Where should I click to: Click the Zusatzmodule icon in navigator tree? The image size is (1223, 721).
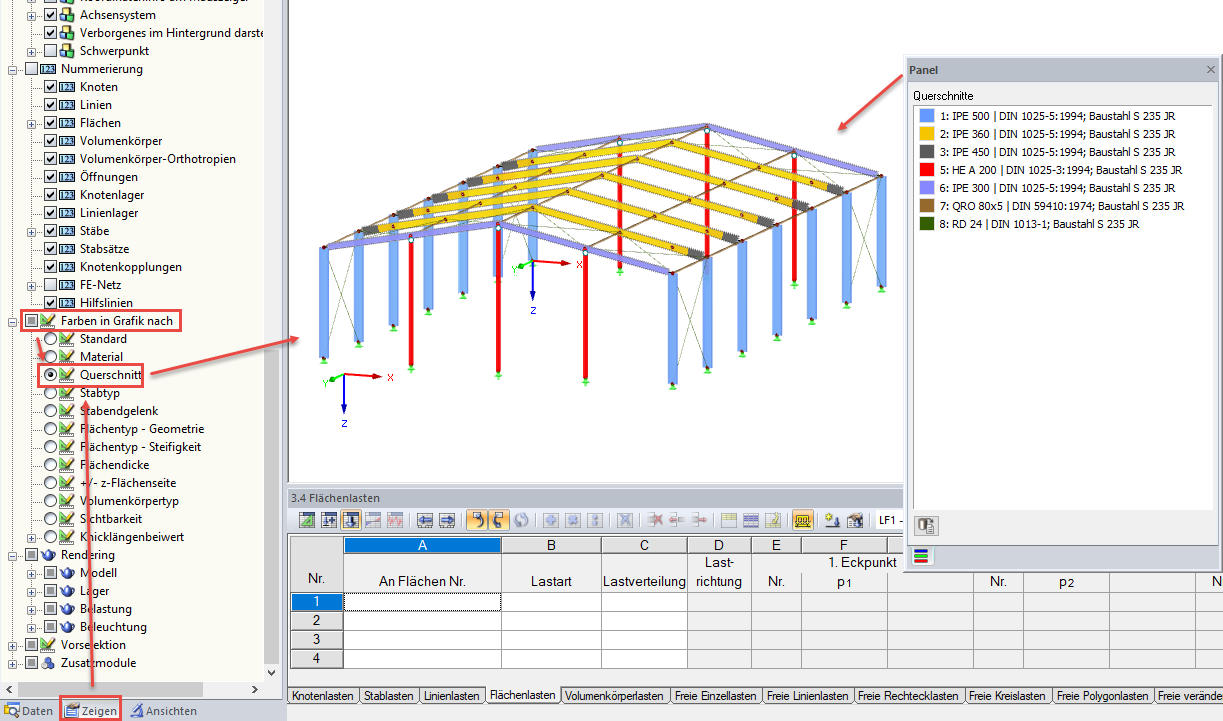point(49,663)
